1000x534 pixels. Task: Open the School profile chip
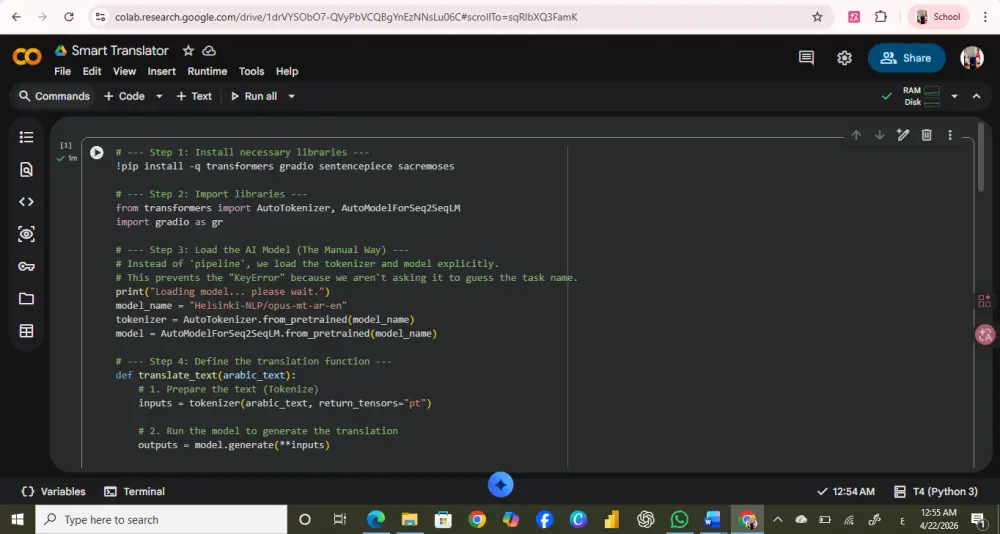click(x=938, y=17)
